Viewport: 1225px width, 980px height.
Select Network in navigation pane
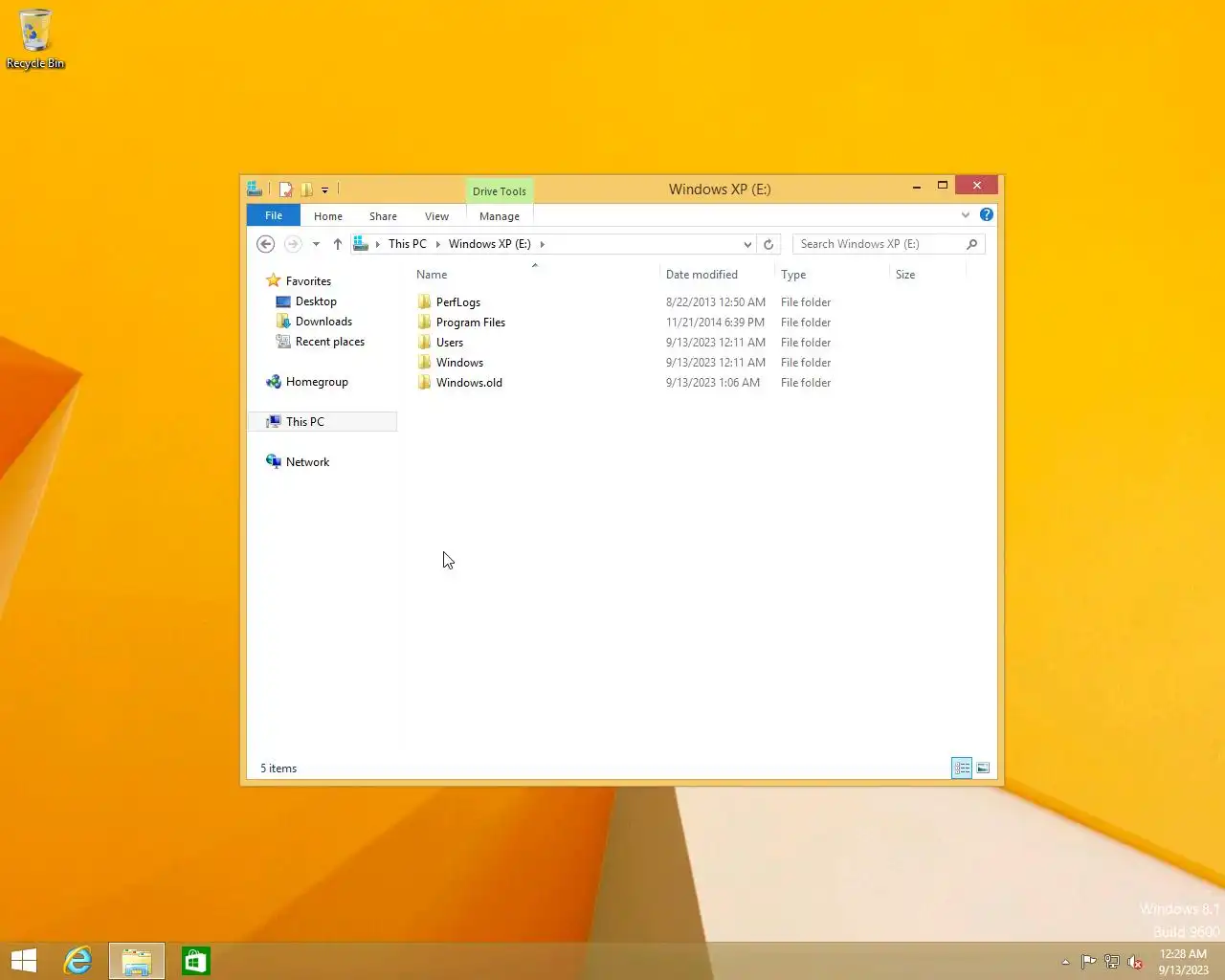(307, 462)
